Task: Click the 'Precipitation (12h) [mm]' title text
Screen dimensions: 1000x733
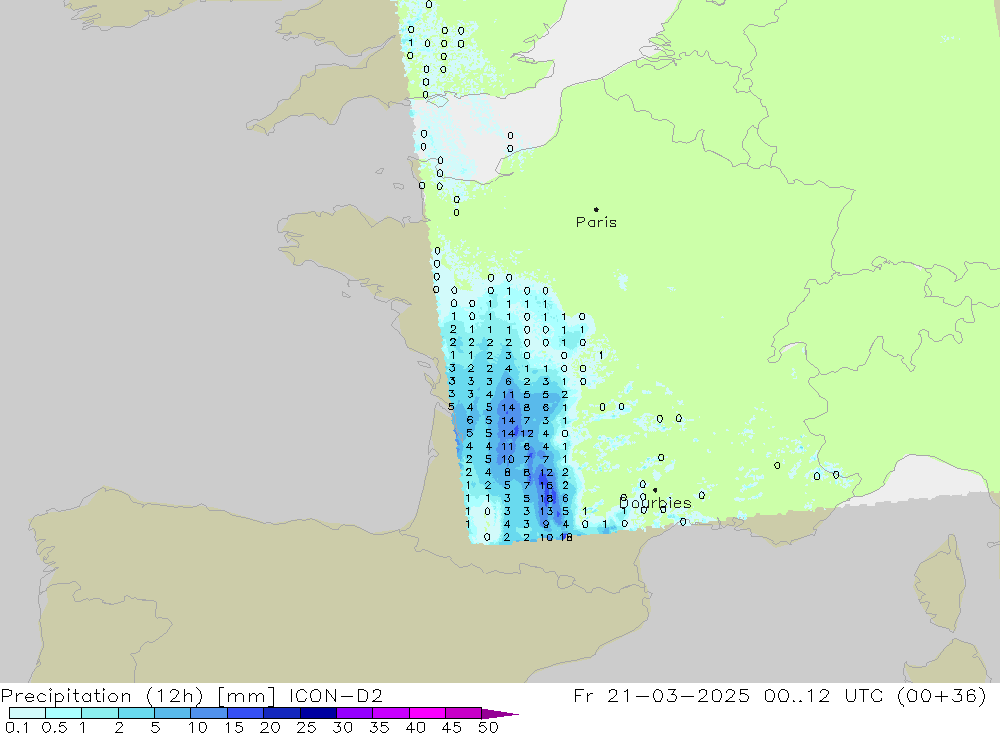Action: (138, 696)
